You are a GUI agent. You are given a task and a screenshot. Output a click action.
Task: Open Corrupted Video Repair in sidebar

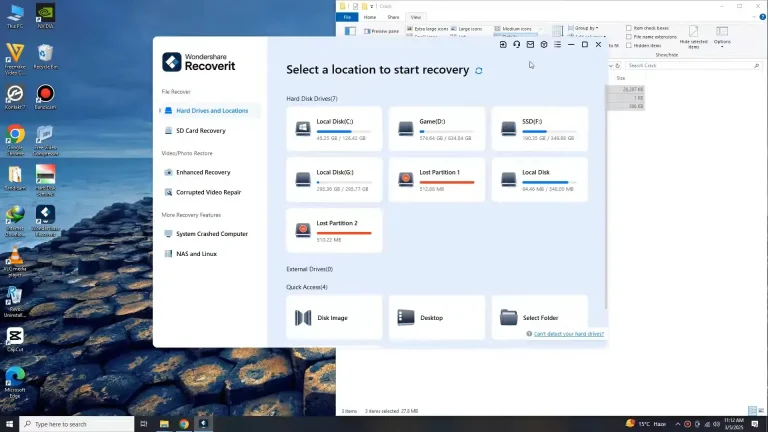[x=210, y=192]
